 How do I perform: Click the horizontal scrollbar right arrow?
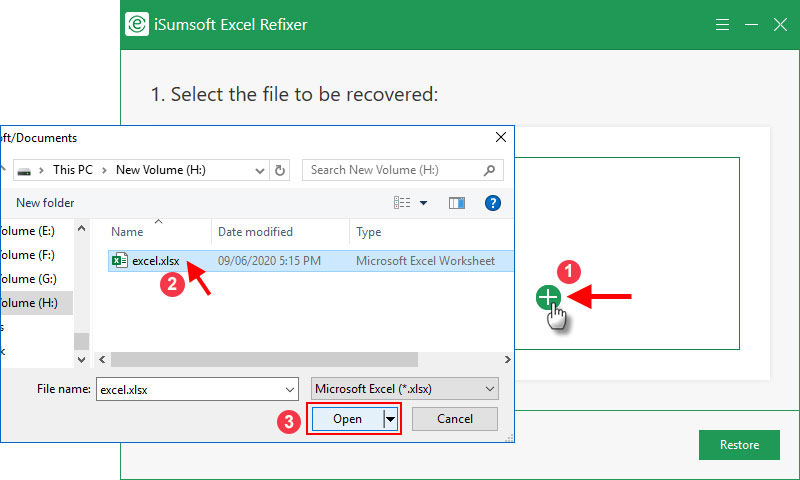507,360
